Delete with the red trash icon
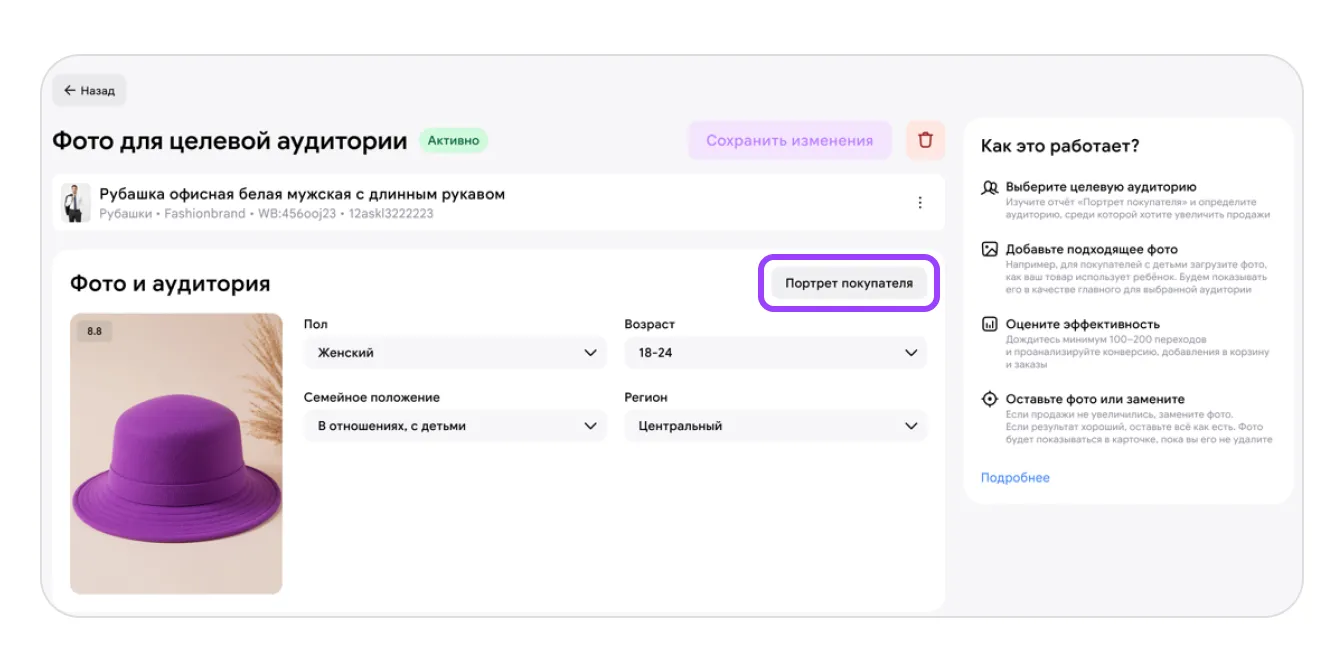The image size is (1344, 672). [x=925, y=141]
